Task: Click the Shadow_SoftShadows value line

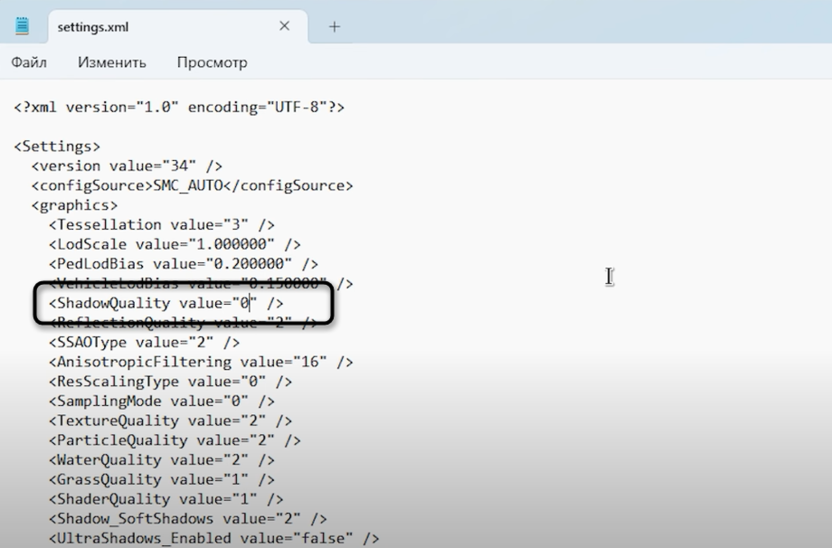Action: (188, 519)
